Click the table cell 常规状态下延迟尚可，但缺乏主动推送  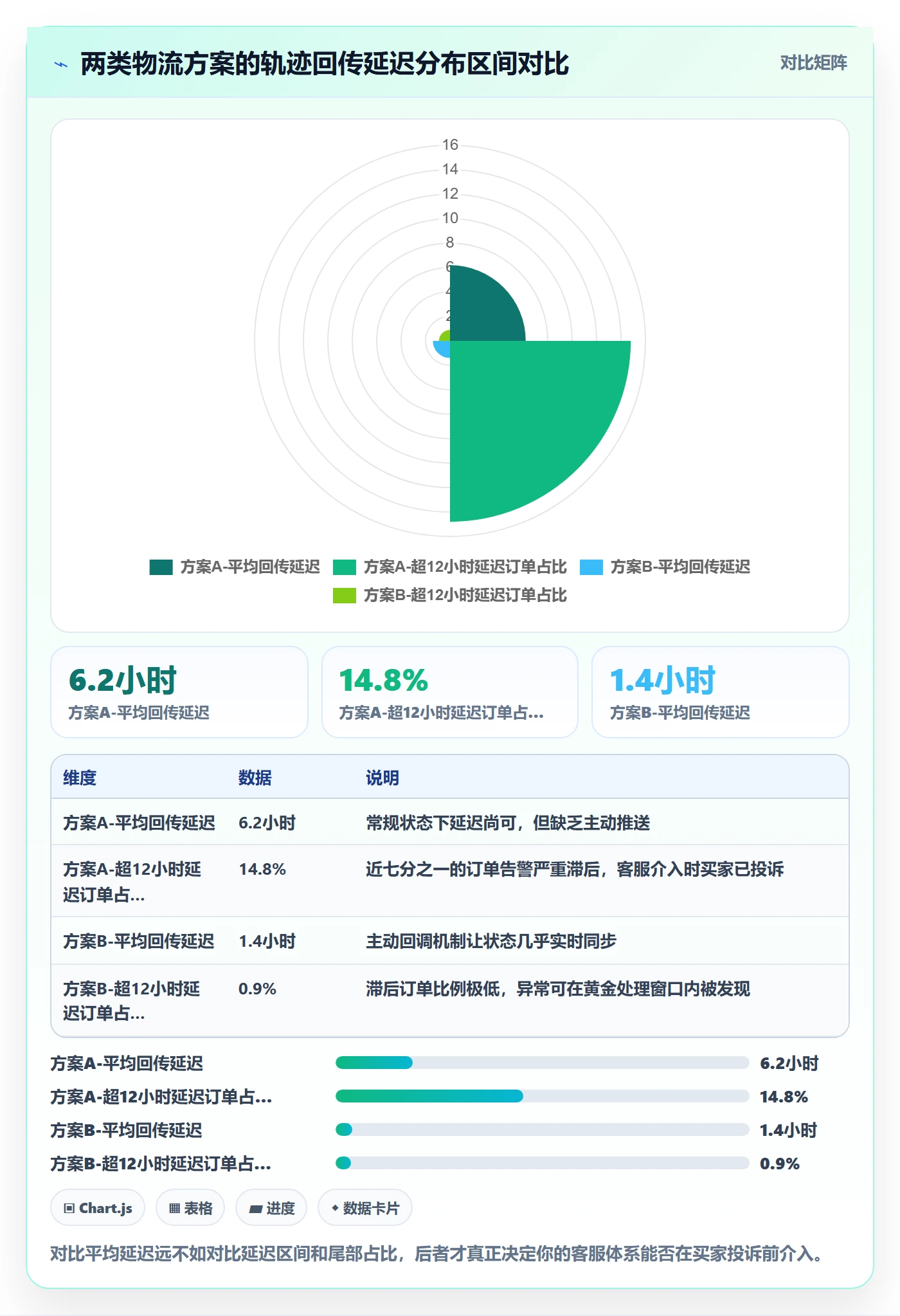pos(508,823)
